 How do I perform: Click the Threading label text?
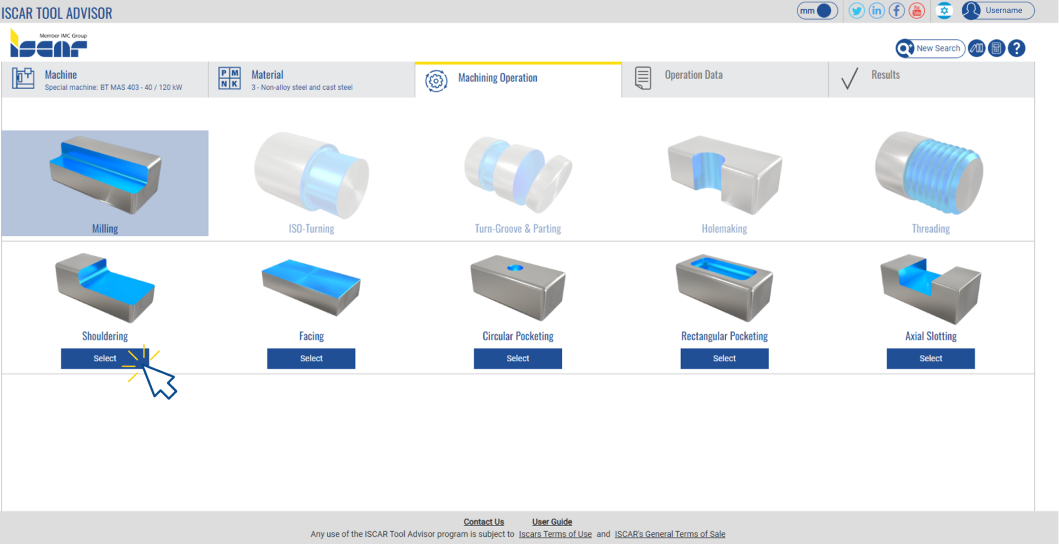pos(931,228)
